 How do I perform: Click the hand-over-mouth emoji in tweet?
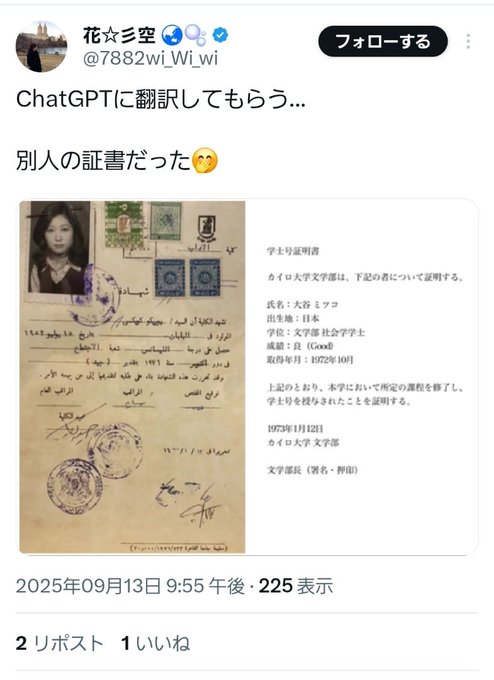(204, 161)
